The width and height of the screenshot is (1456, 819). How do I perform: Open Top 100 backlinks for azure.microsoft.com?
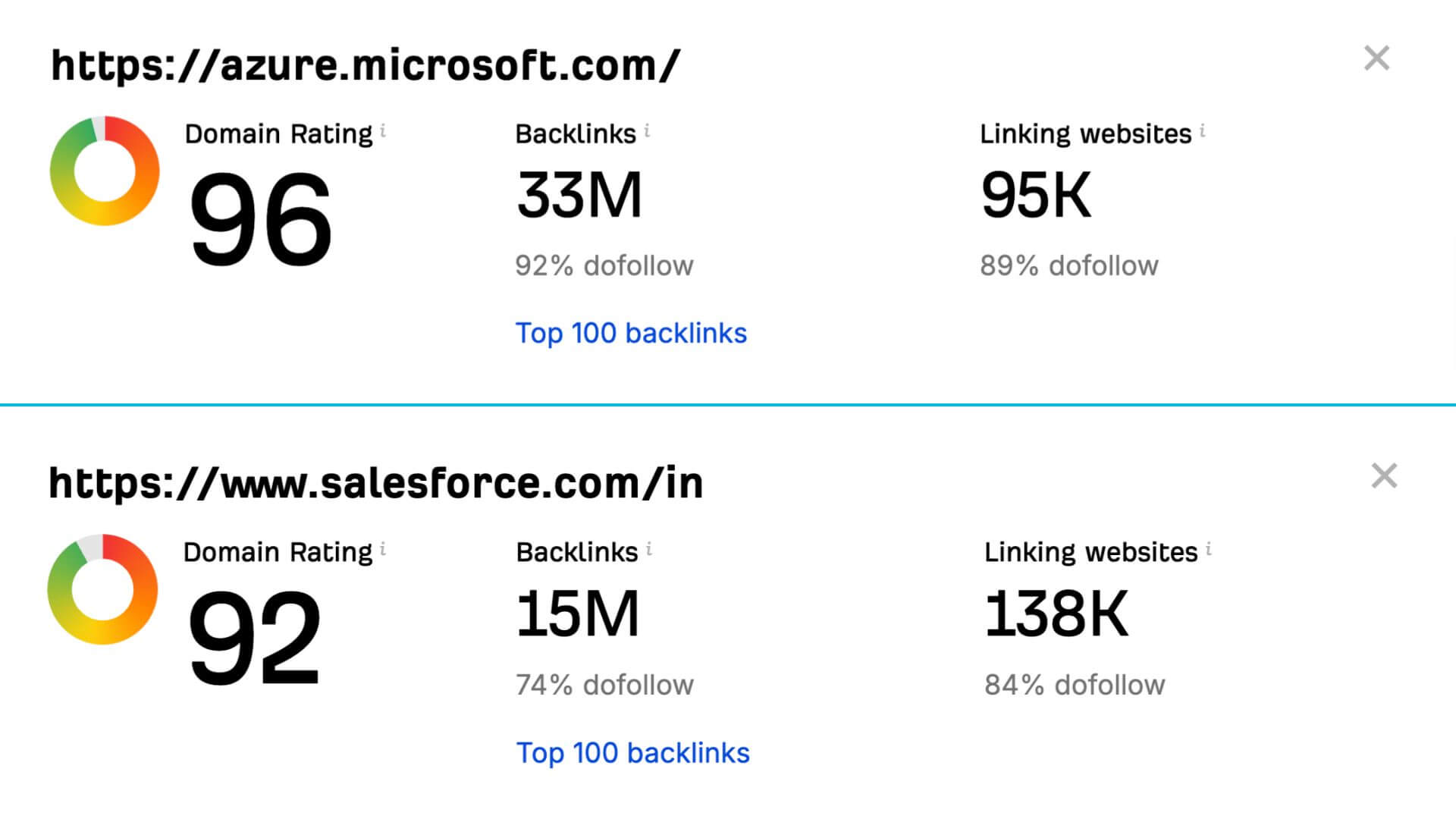pyautogui.click(x=632, y=332)
